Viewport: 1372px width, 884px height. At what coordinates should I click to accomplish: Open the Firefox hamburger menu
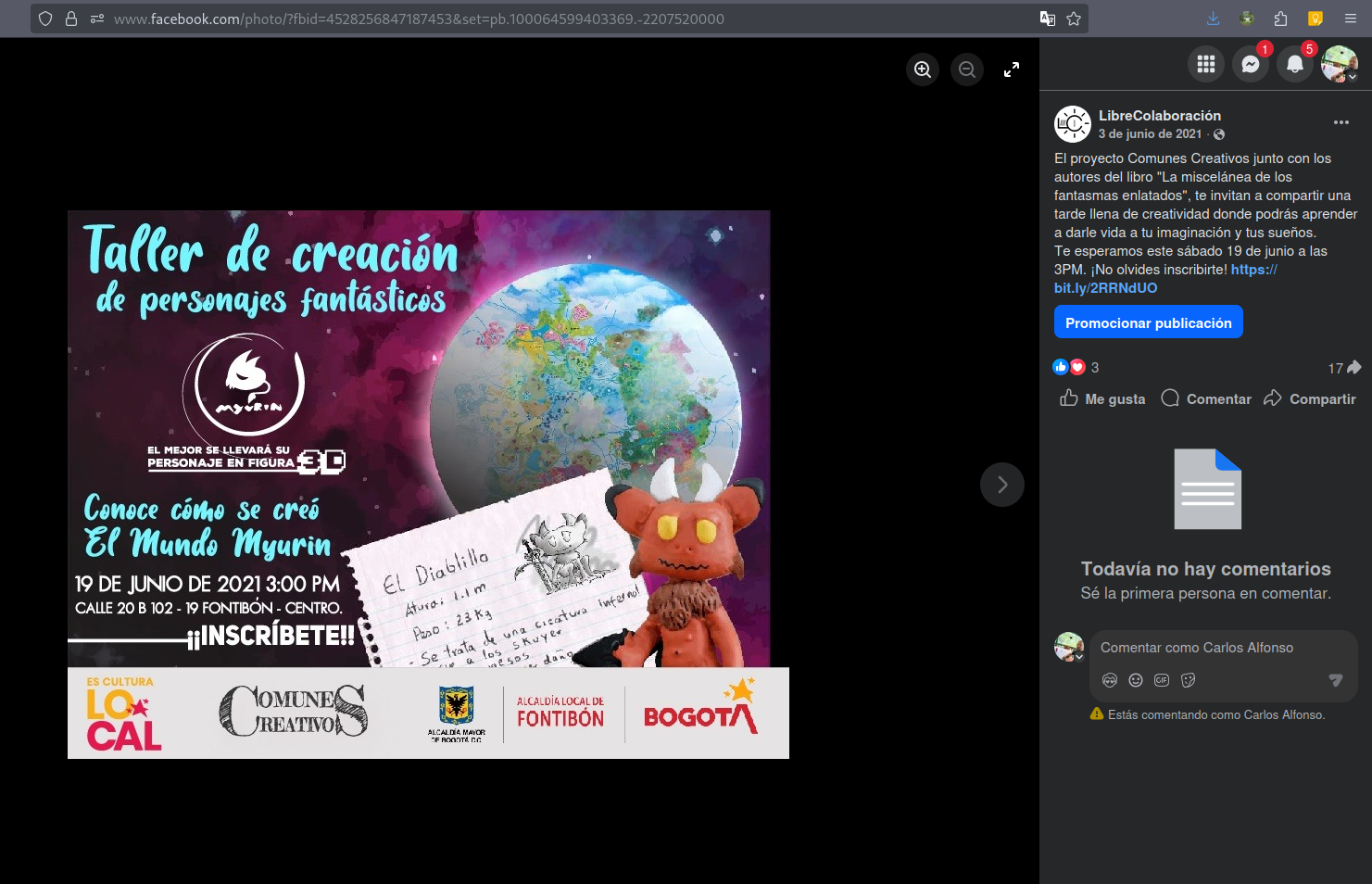pos(1351,19)
